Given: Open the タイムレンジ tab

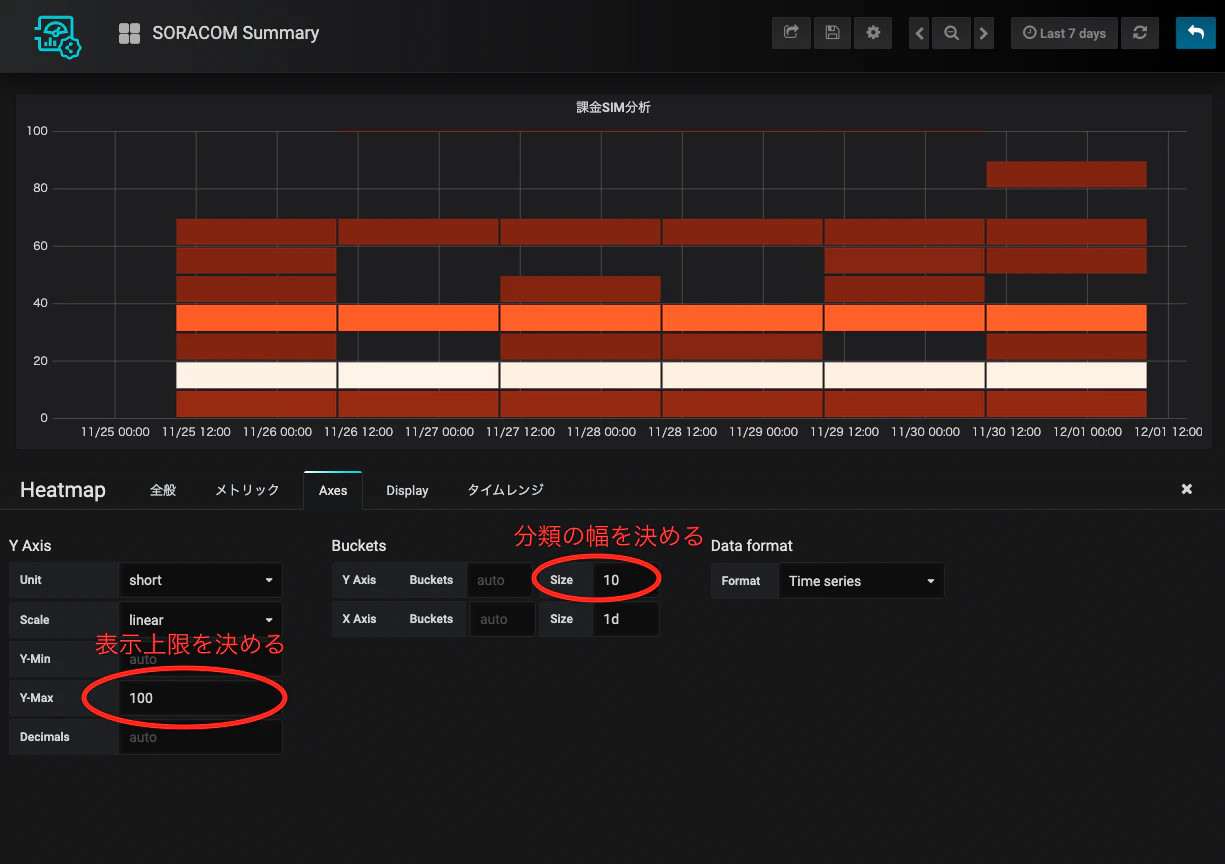Looking at the screenshot, I should click(x=505, y=490).
